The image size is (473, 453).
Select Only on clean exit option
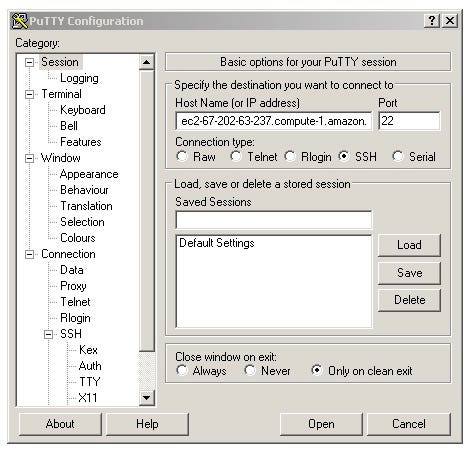coord(317,370)
